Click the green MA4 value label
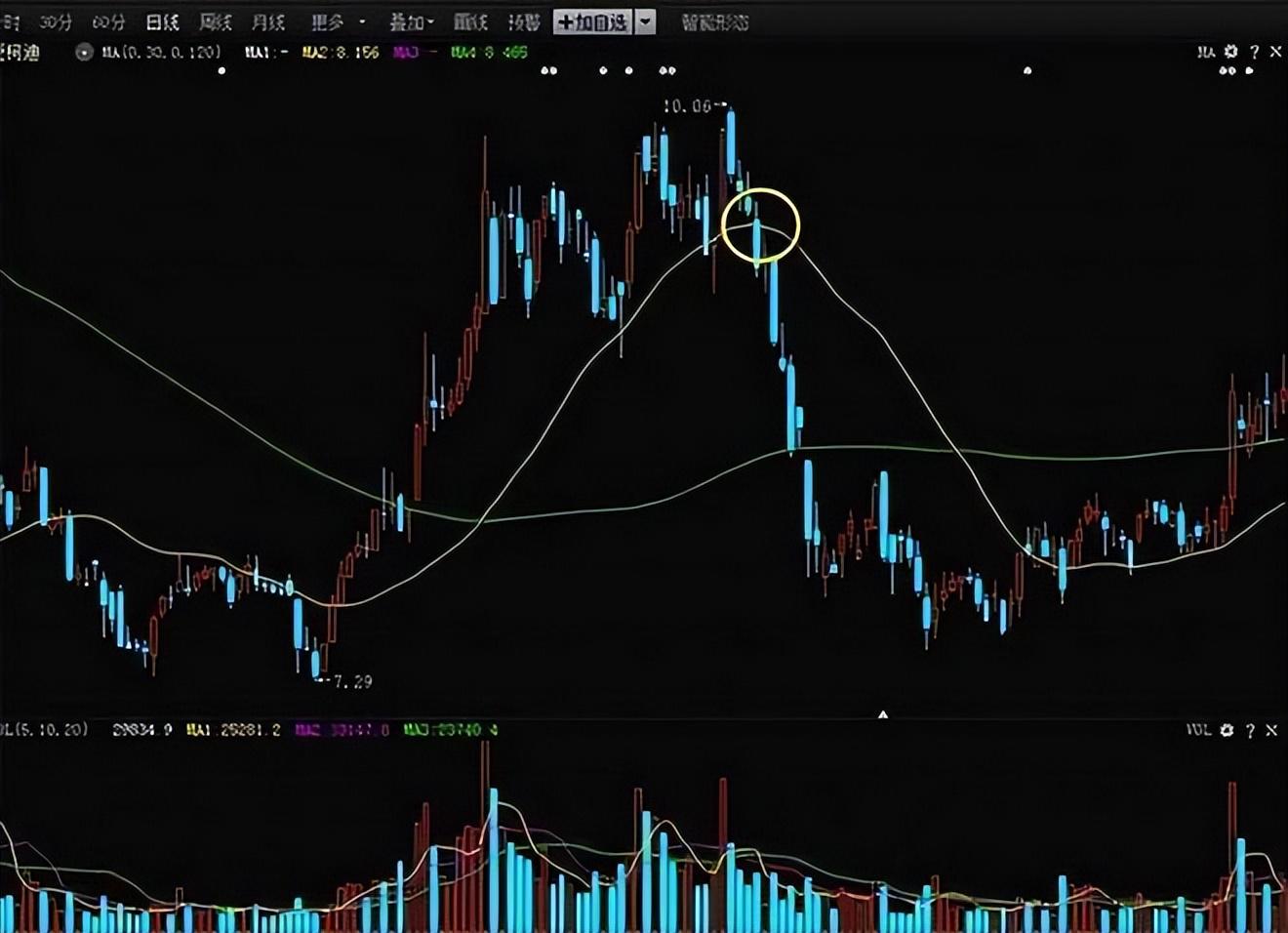 coord(489,52)
